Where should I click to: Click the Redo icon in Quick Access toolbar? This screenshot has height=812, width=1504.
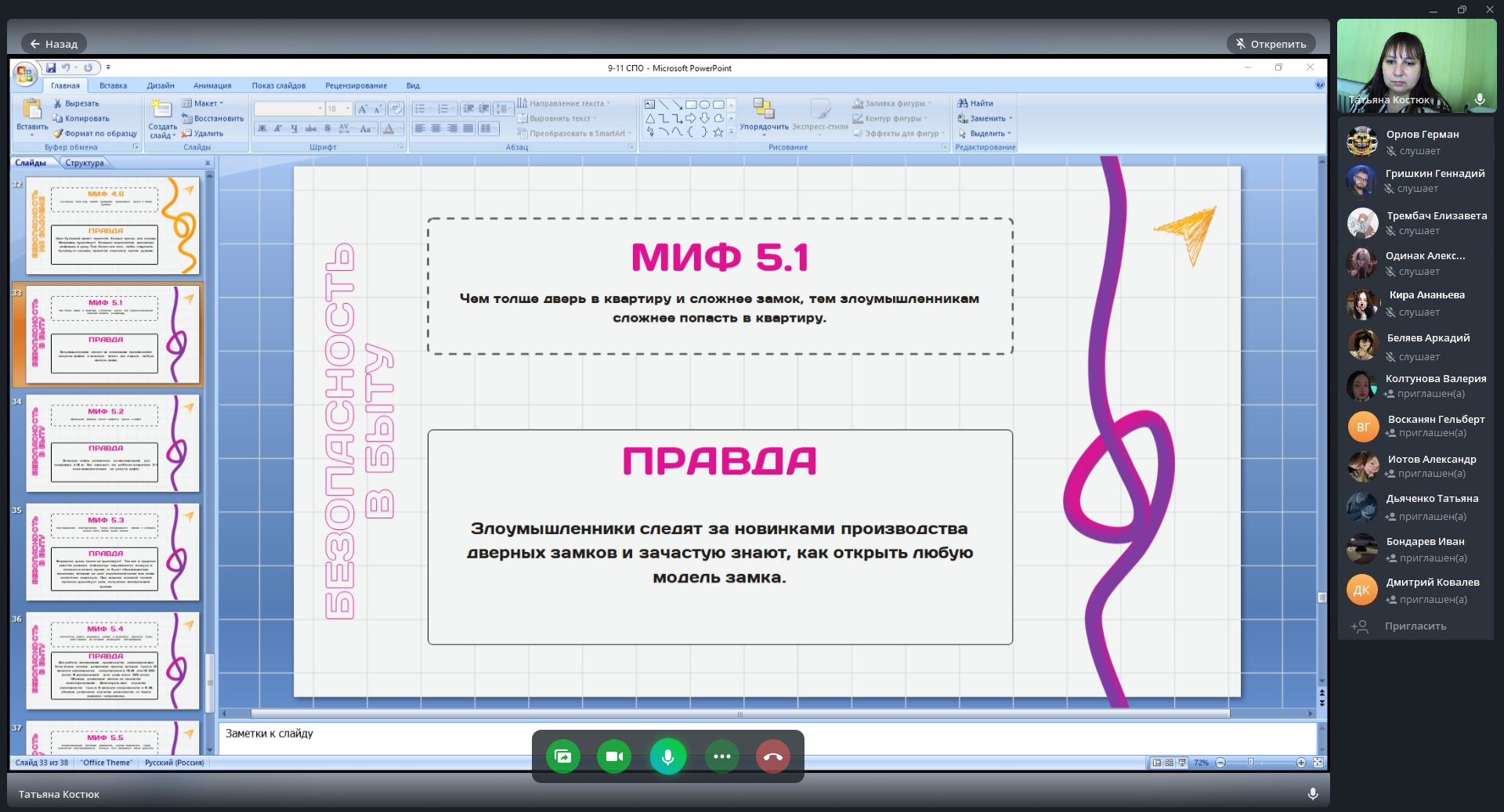click(x=88, y=67)
